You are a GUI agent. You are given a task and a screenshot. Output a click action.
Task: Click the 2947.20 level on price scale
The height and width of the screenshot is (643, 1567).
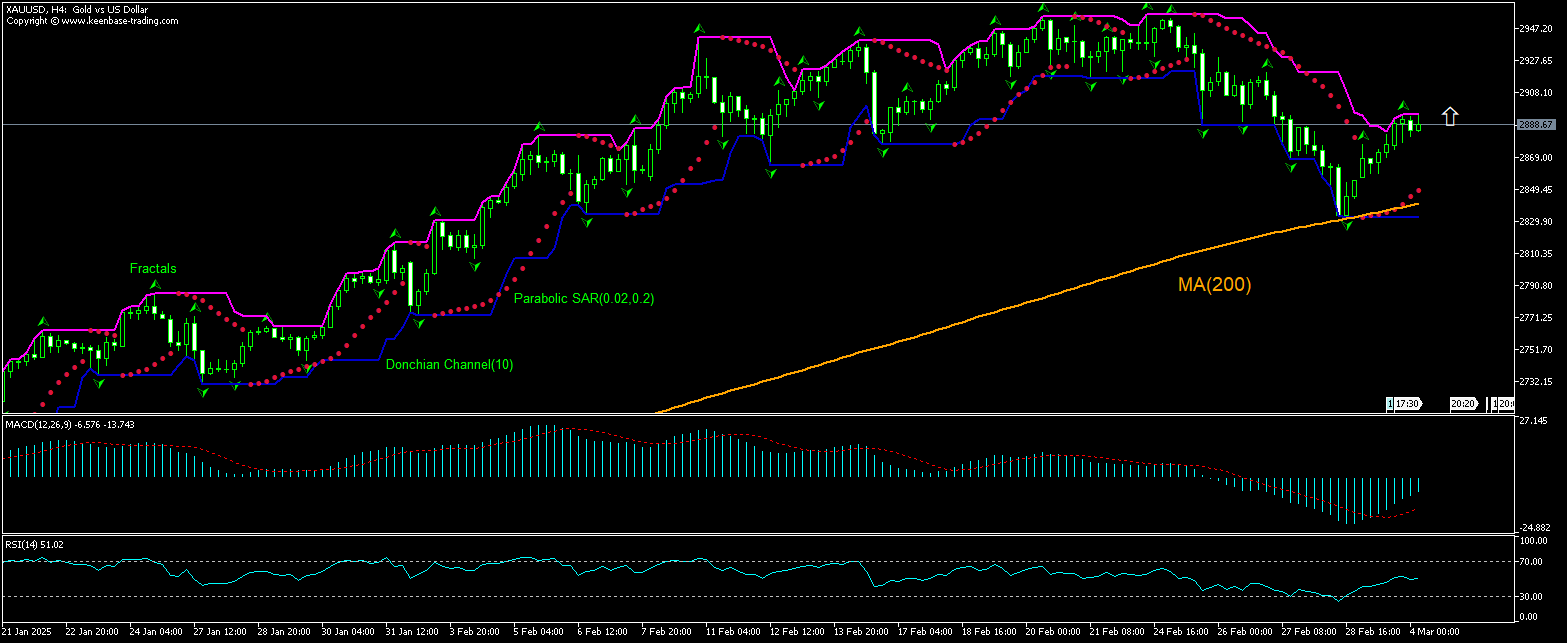tap(1537, 29)
